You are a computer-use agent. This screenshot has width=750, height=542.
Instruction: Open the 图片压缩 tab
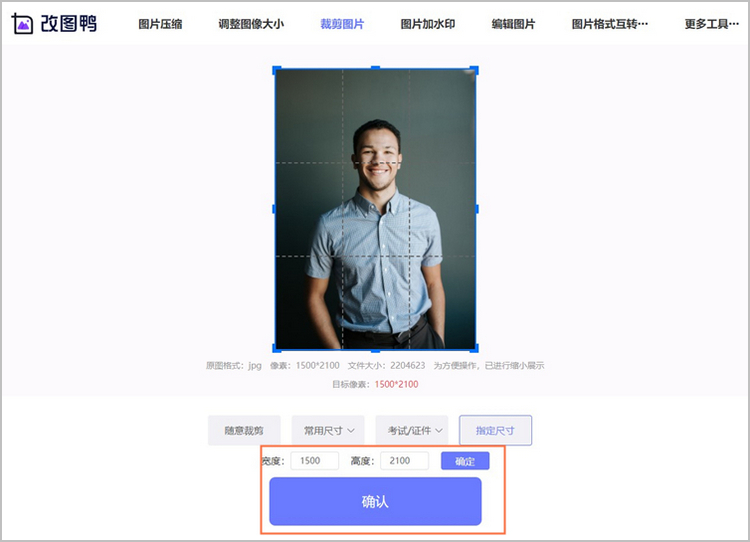coord(160,24)
